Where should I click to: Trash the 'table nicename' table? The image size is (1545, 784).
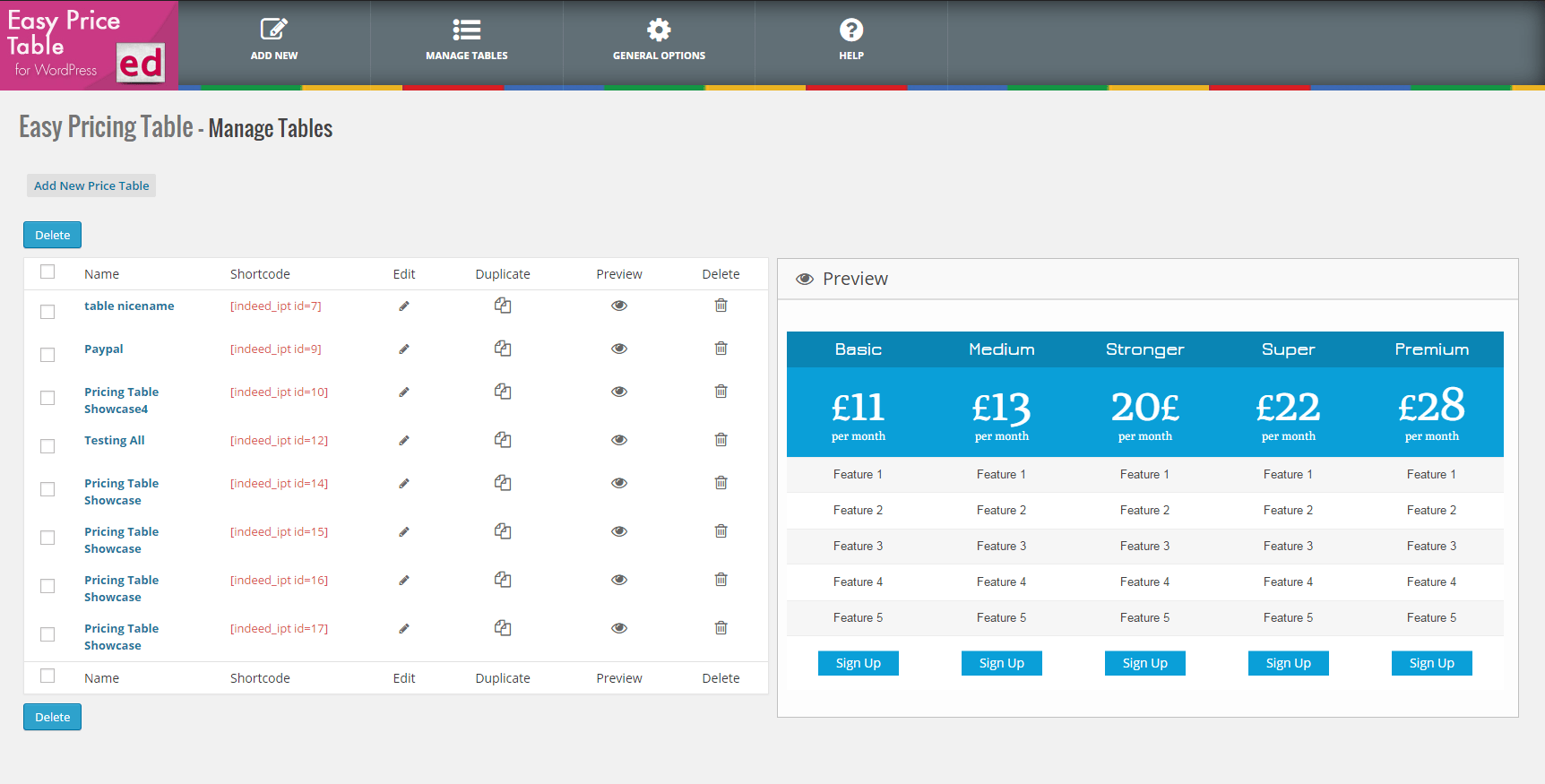pos(721,306)
